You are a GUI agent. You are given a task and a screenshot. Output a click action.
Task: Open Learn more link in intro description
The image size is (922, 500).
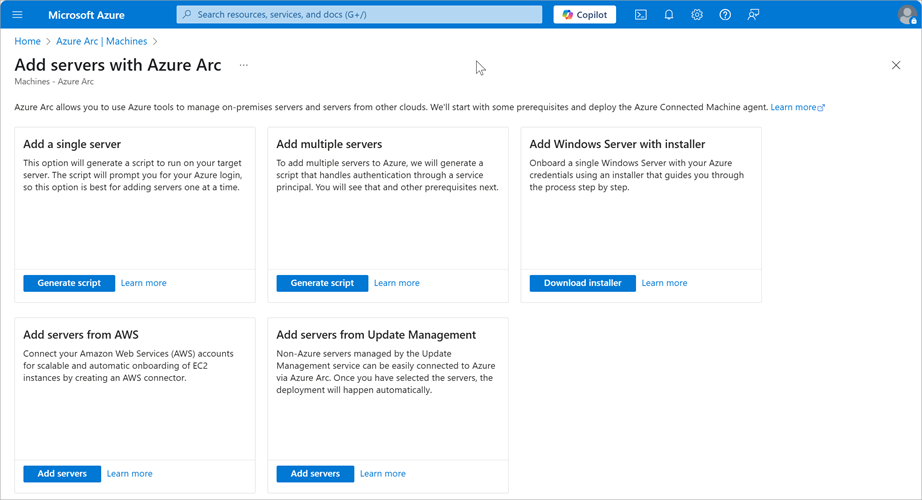coord(797,107)
